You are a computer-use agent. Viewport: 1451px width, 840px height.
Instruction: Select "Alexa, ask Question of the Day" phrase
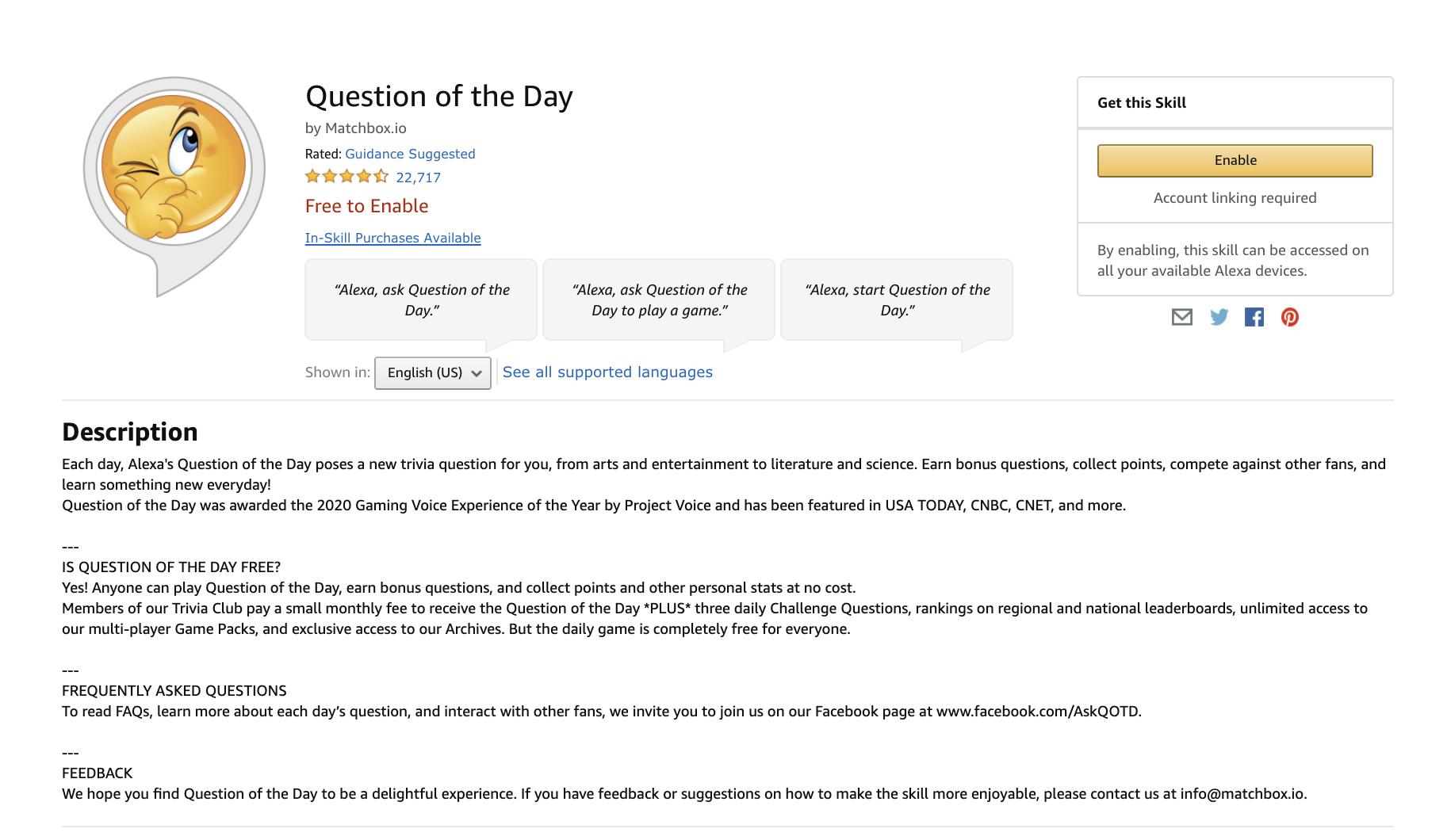[421, 300]
